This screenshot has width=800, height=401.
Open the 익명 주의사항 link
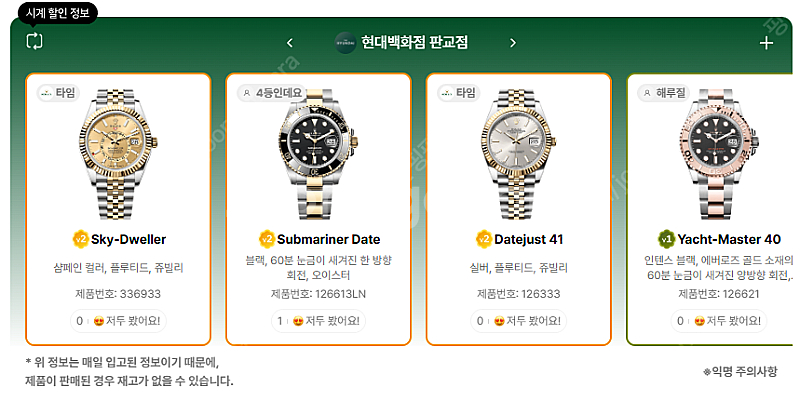pyautogui.click(x=740, y=371)
